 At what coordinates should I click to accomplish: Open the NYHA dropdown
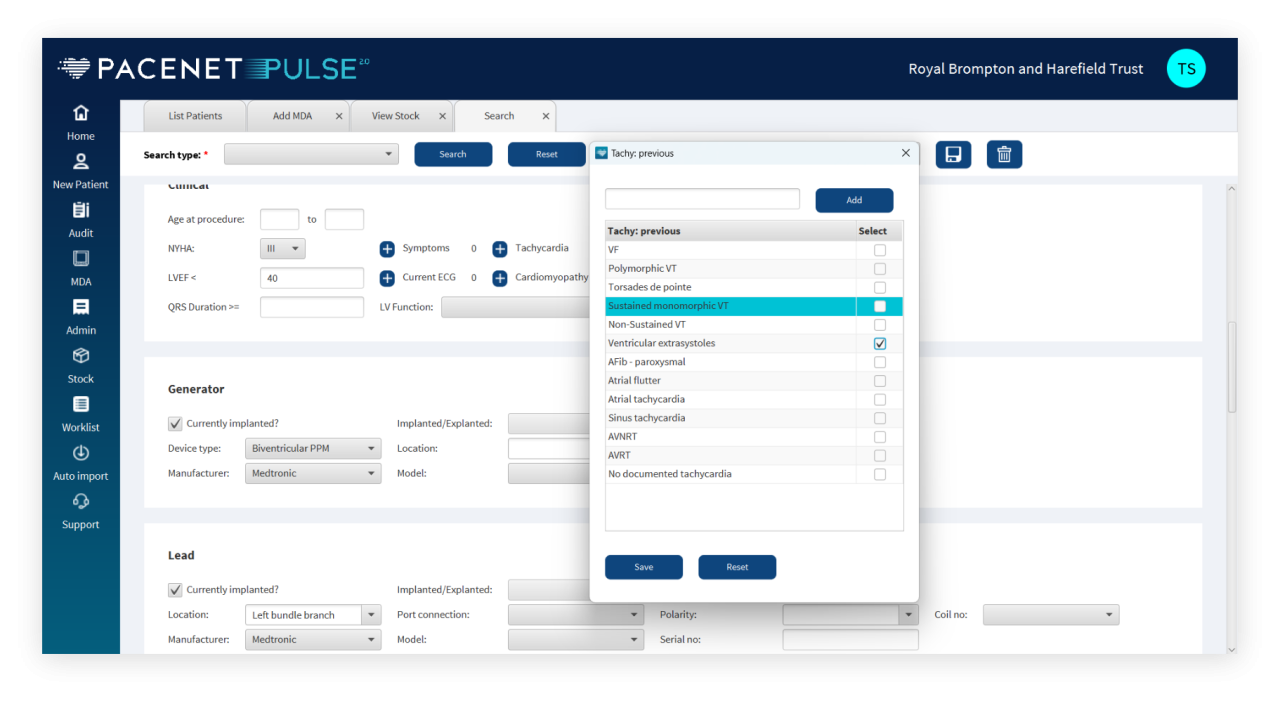coord(283,249)
